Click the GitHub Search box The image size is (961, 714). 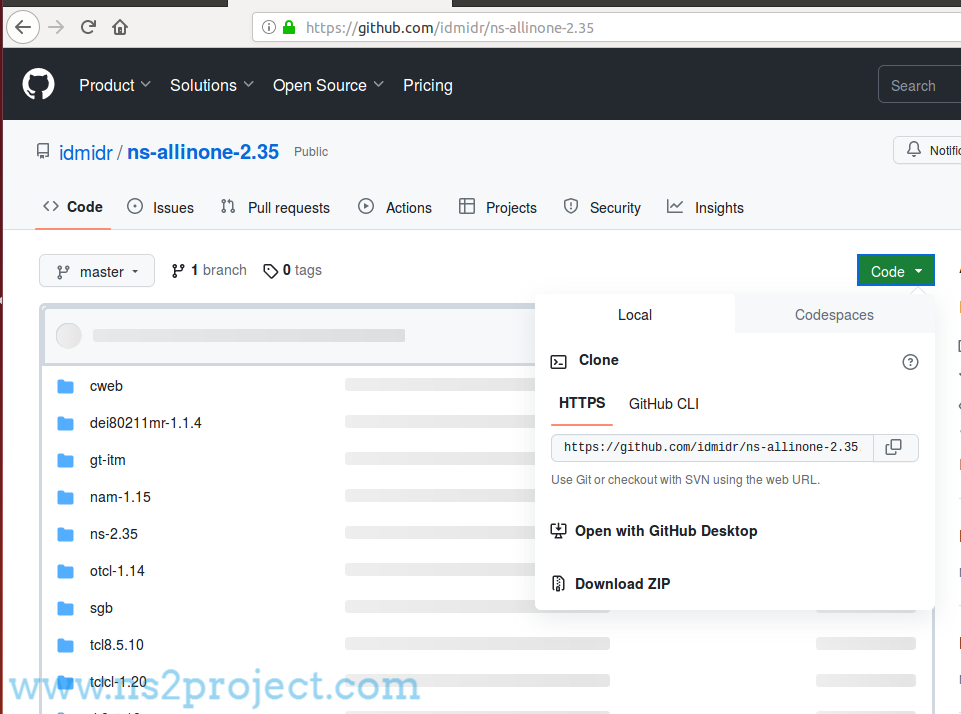[x=919, y=85]
